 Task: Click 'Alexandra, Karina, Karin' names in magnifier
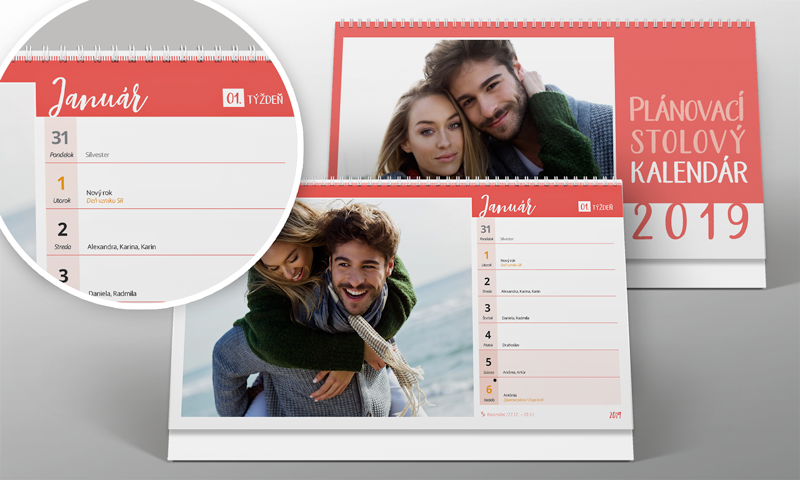point(122,246)
